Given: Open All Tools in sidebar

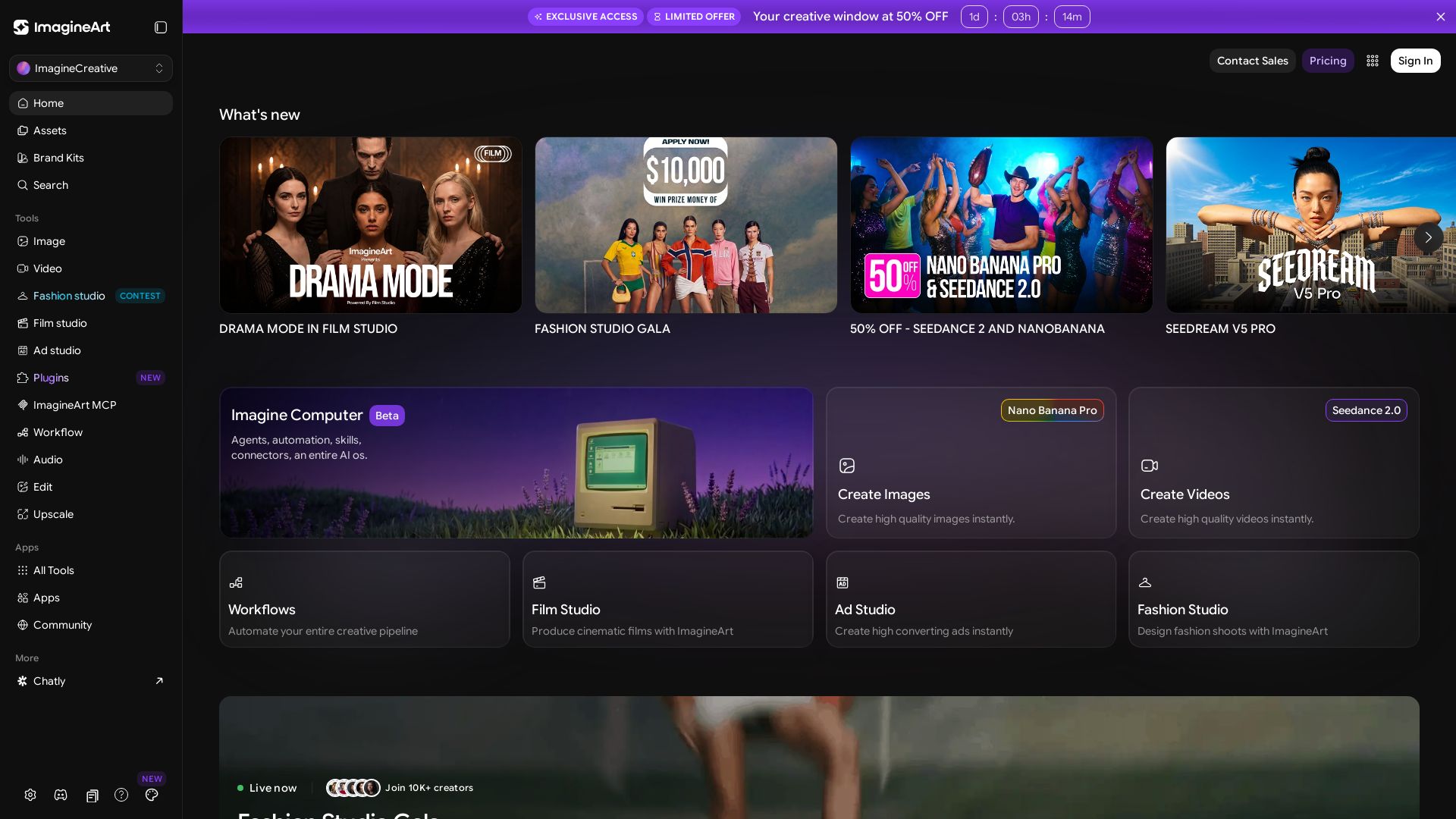Looking at the screenshot, I should tap(91, 570).
